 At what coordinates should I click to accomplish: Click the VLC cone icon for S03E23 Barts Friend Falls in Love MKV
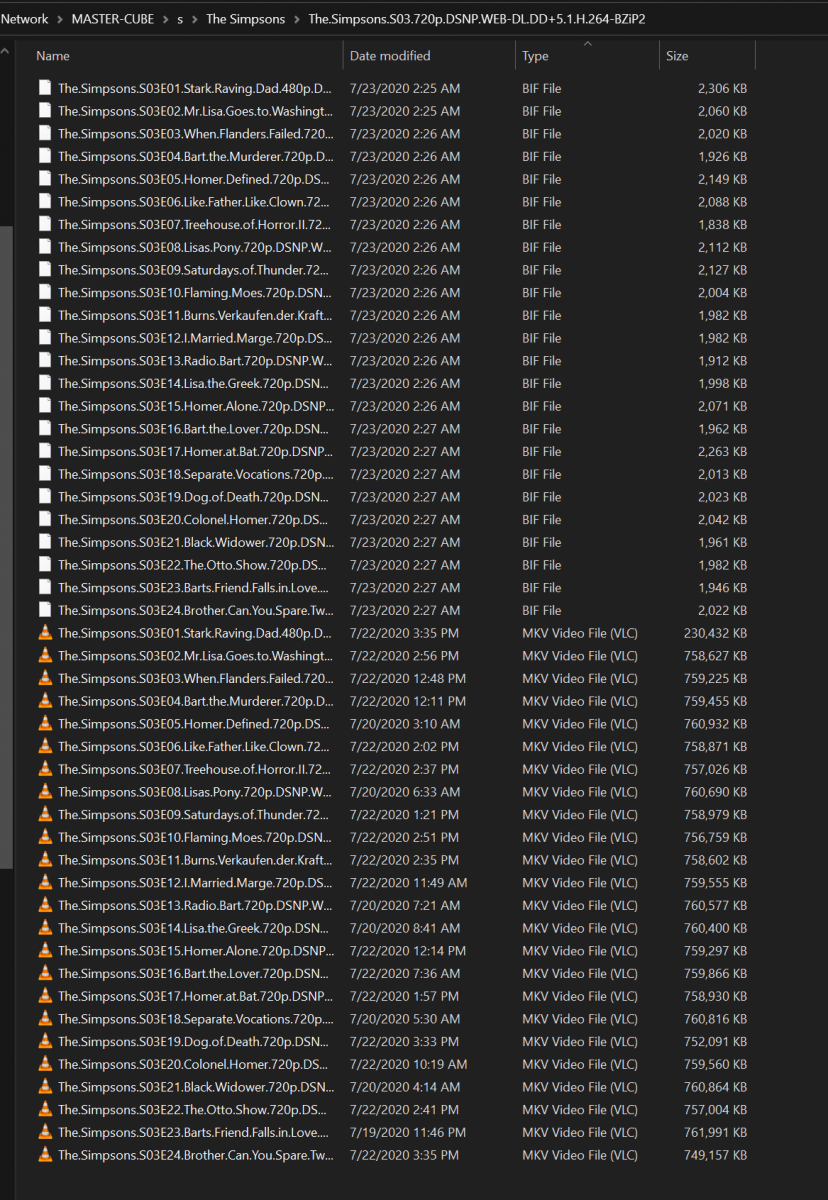pos(45,1131)
